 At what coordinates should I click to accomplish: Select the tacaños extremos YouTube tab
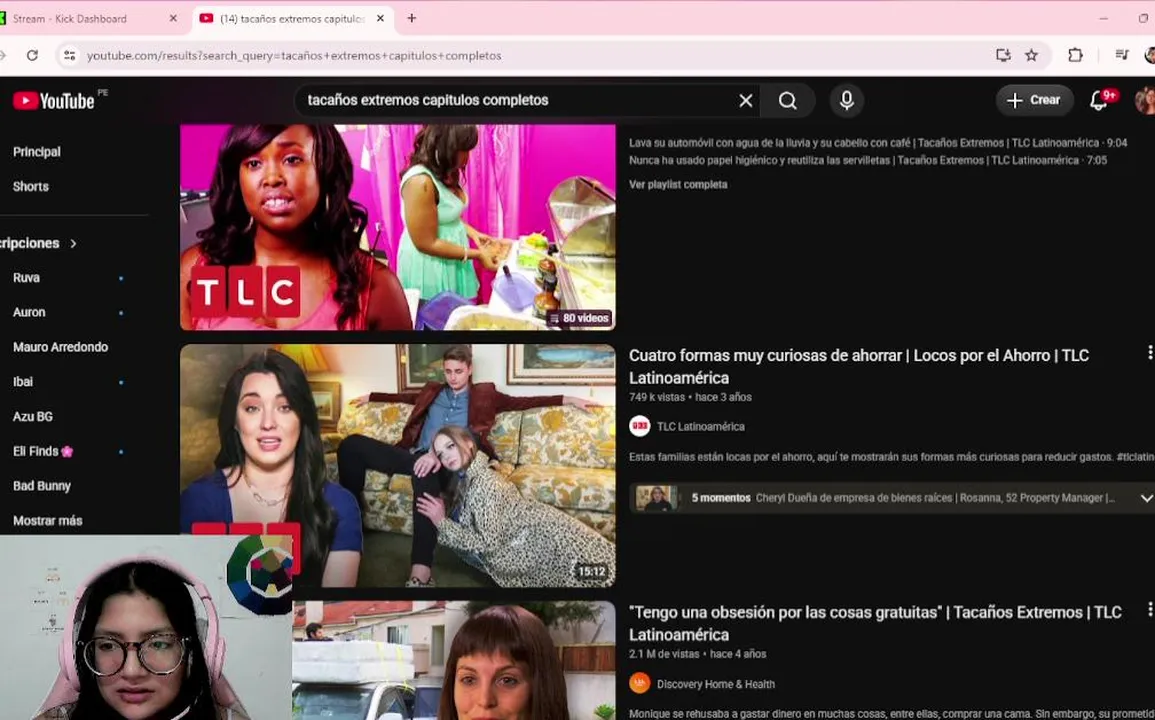(292, 18)
